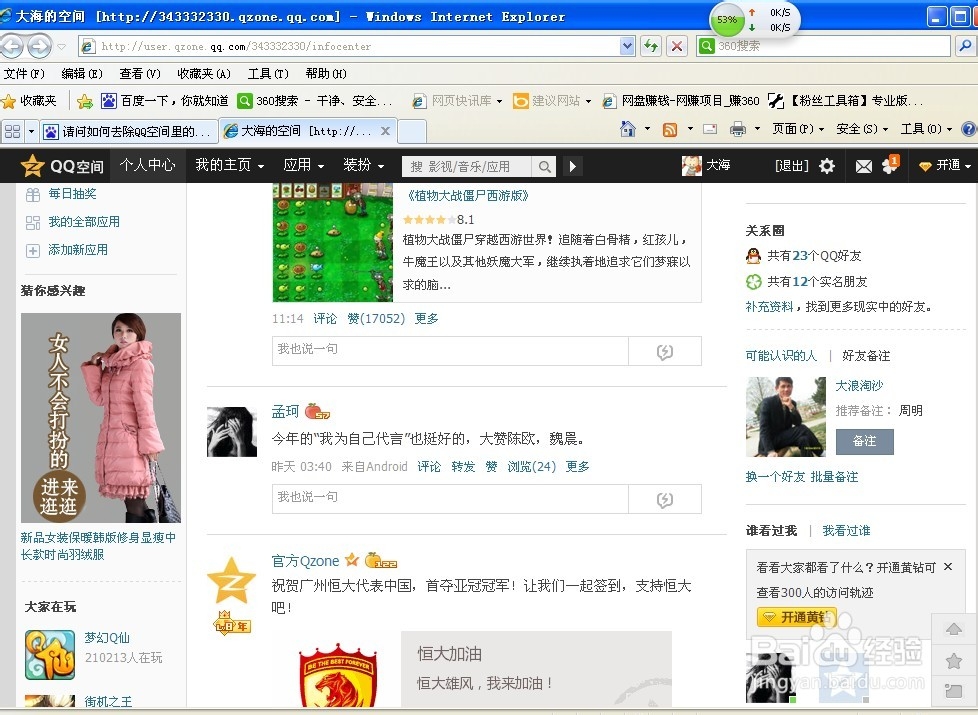This screenshot has width=978, height=715.
Task: Click 赞(17052) under the game post
Action: [x=375, y=319]
